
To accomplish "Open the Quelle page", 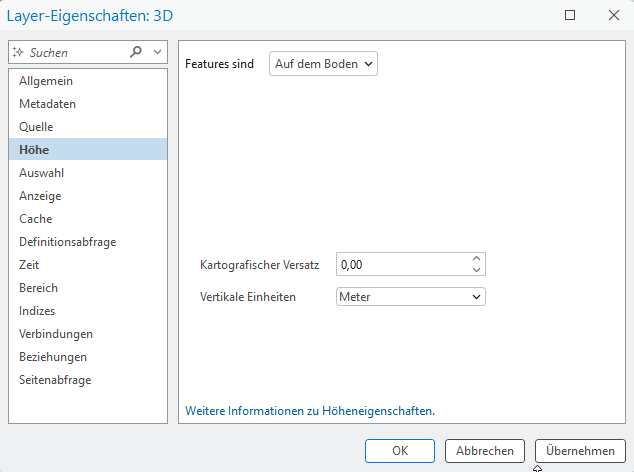I will tap(88, 127).
